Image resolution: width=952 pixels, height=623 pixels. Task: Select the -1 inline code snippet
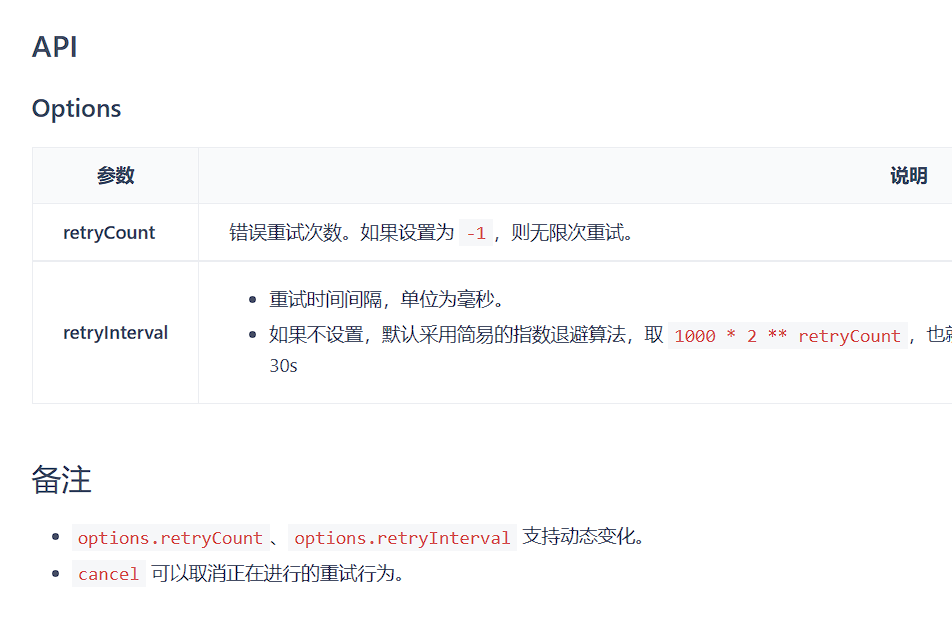(x=474, y=231)
